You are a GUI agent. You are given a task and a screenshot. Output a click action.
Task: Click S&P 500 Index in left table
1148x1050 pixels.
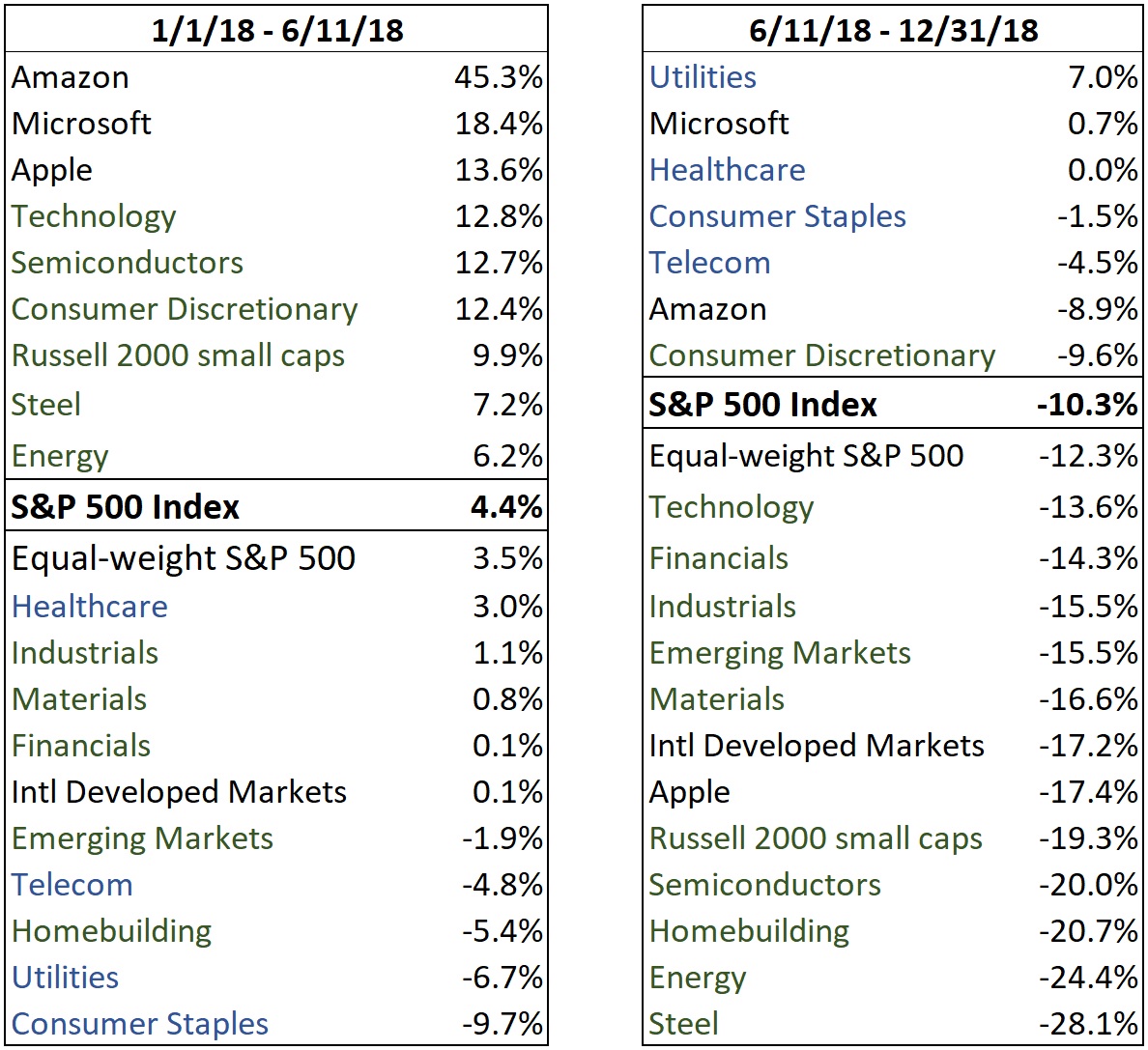[x=126, y=506]
